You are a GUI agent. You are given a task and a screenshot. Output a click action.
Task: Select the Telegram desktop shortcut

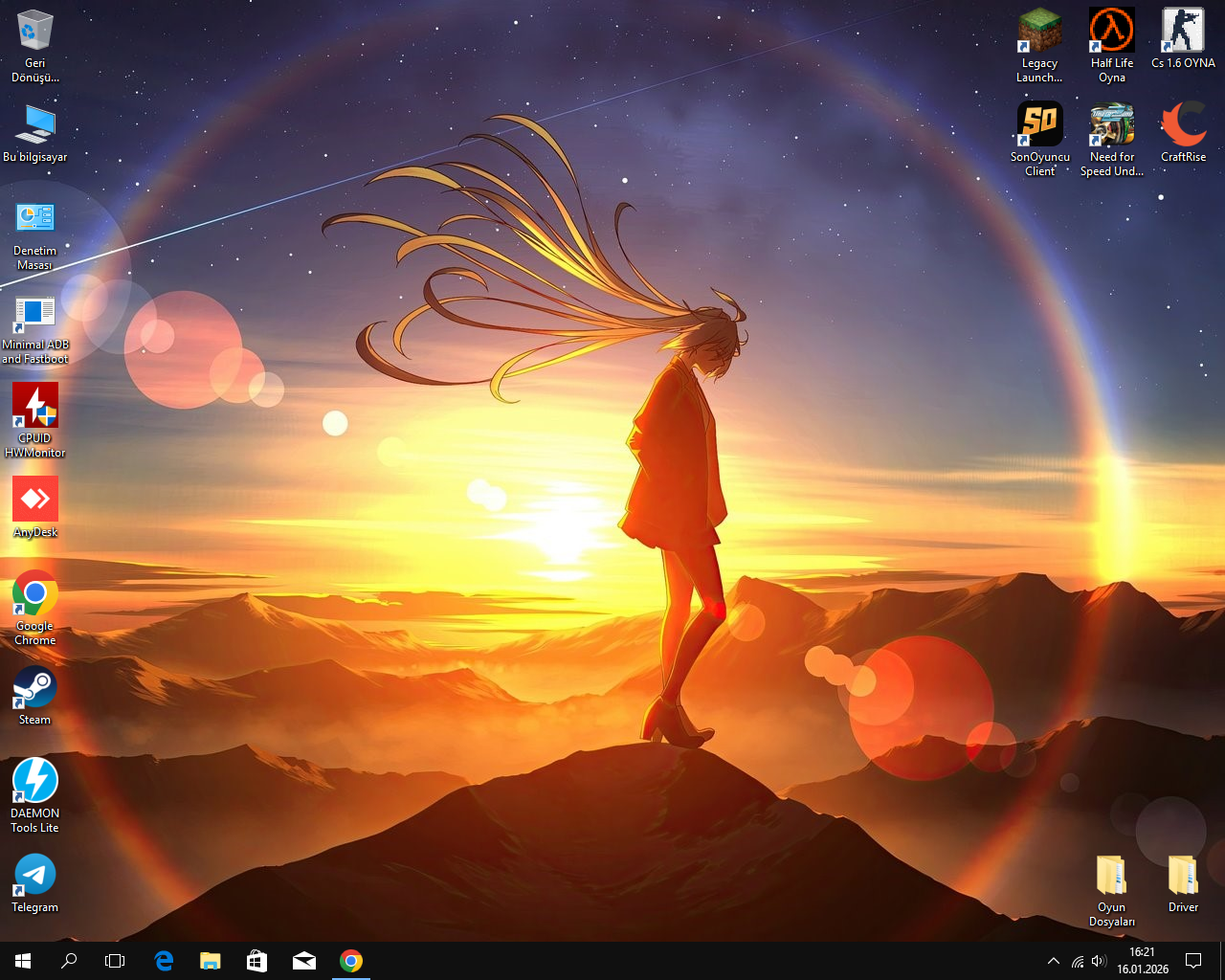(35, 882)
